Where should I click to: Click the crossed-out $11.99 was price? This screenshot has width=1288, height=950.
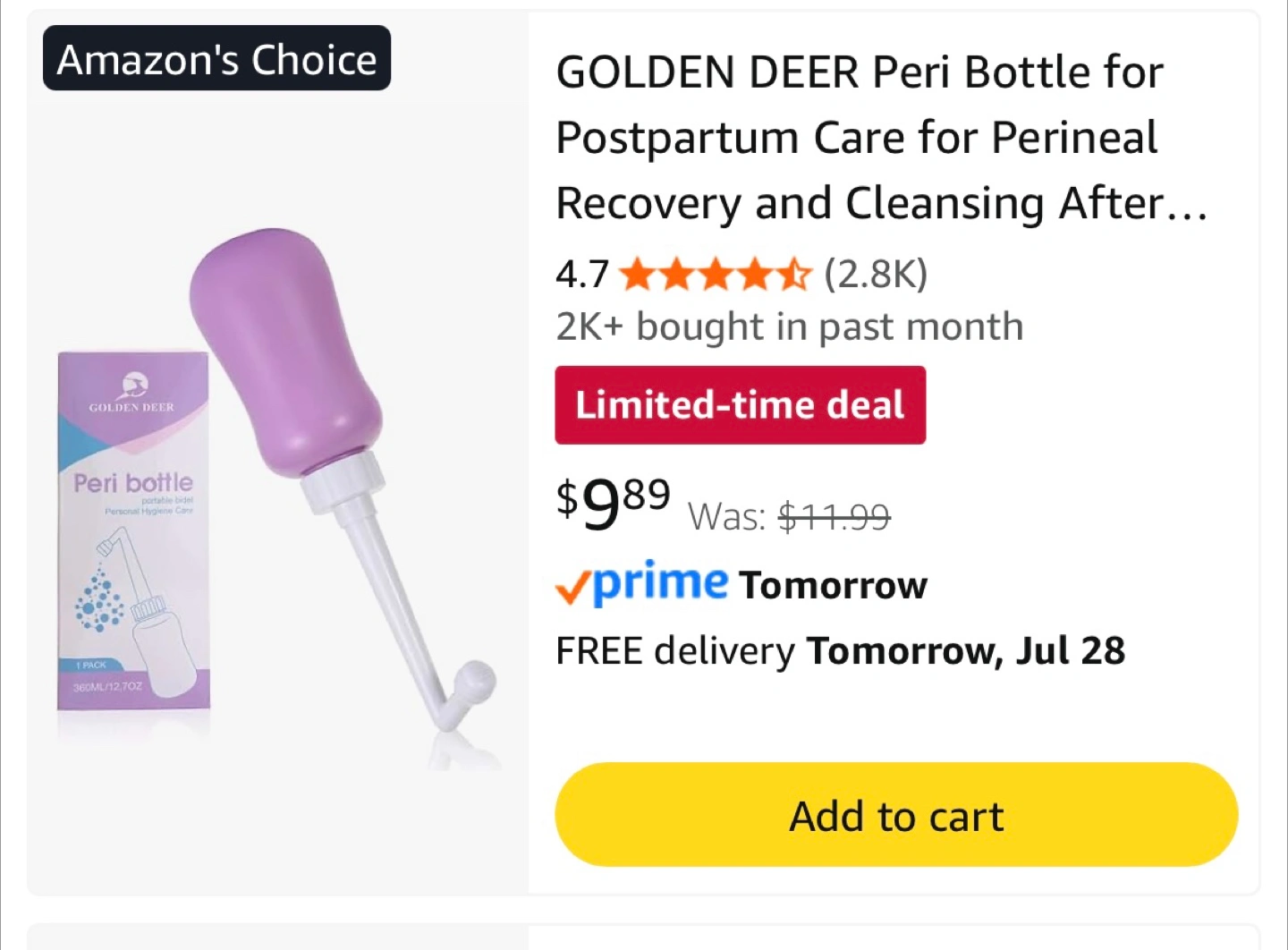(x=834, y=516)
